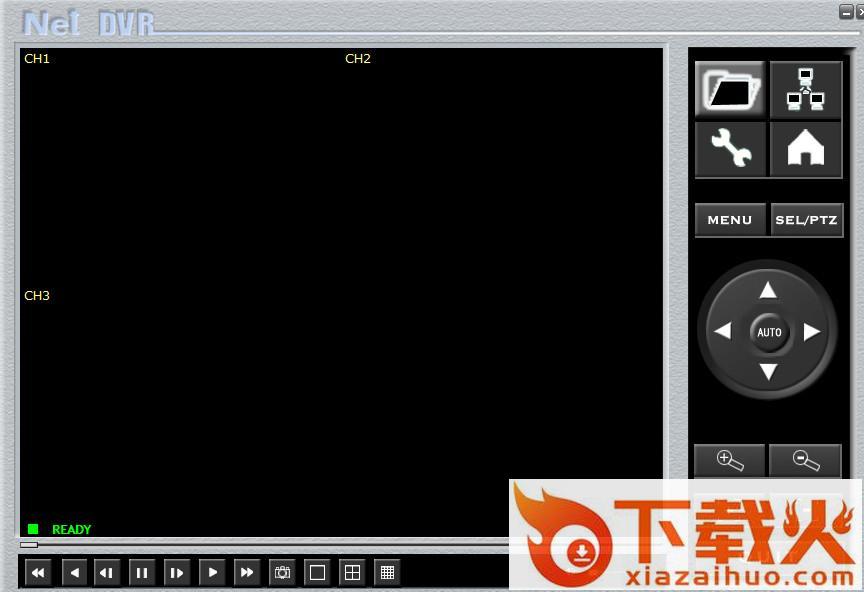This screenshot has width=864, height=592.
Task: Zoom out with the minus magnifier
Action: pyautogui.click(x=805, y=460)
